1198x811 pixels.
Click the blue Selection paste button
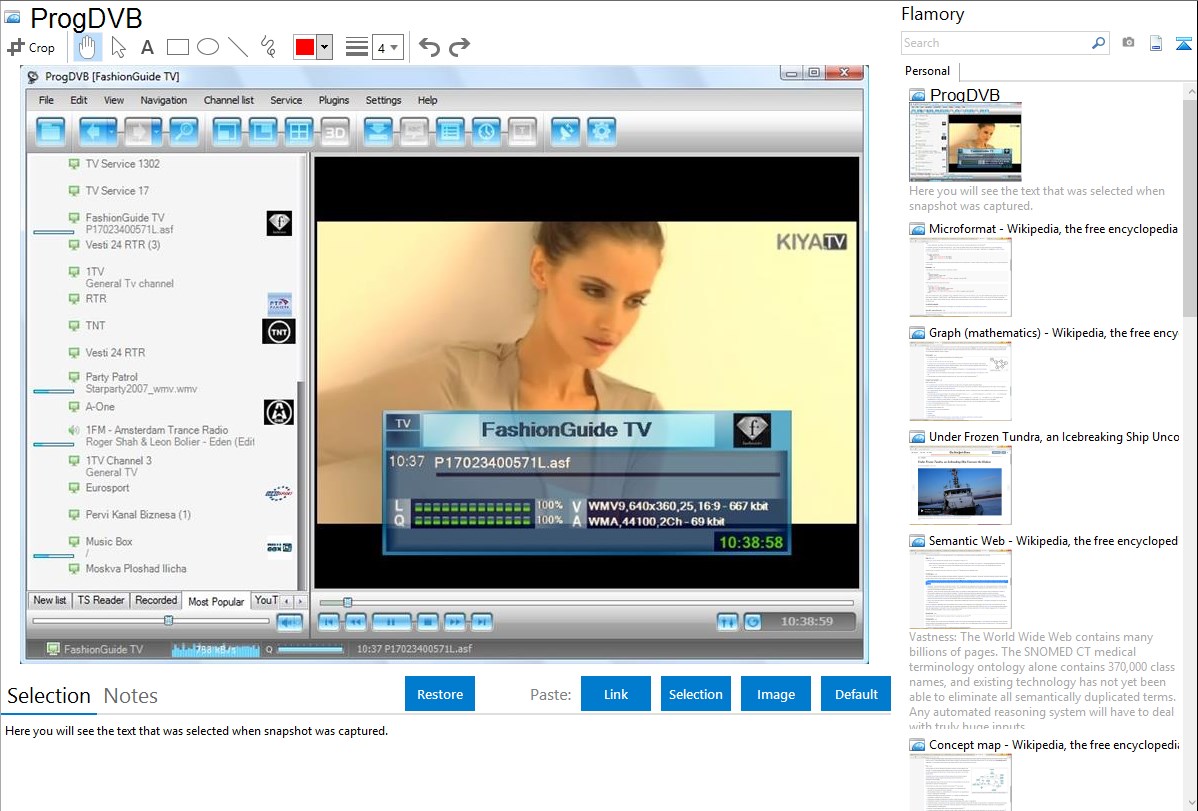(x=695, y=694)
